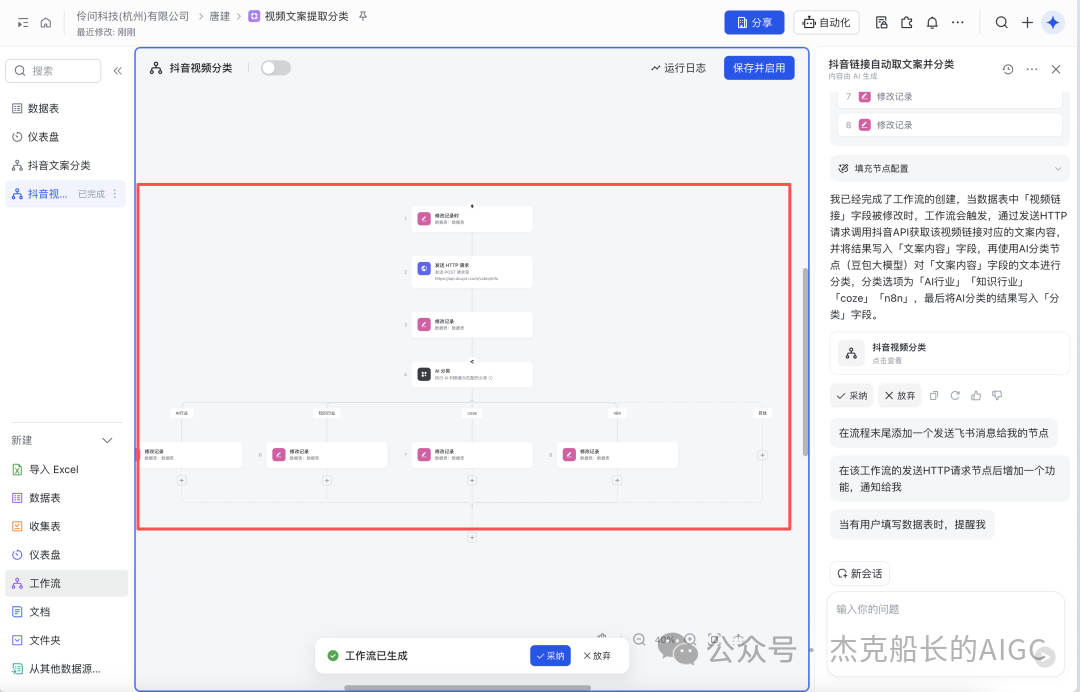Select the 修改记录时 trigger node

[472, 219]
